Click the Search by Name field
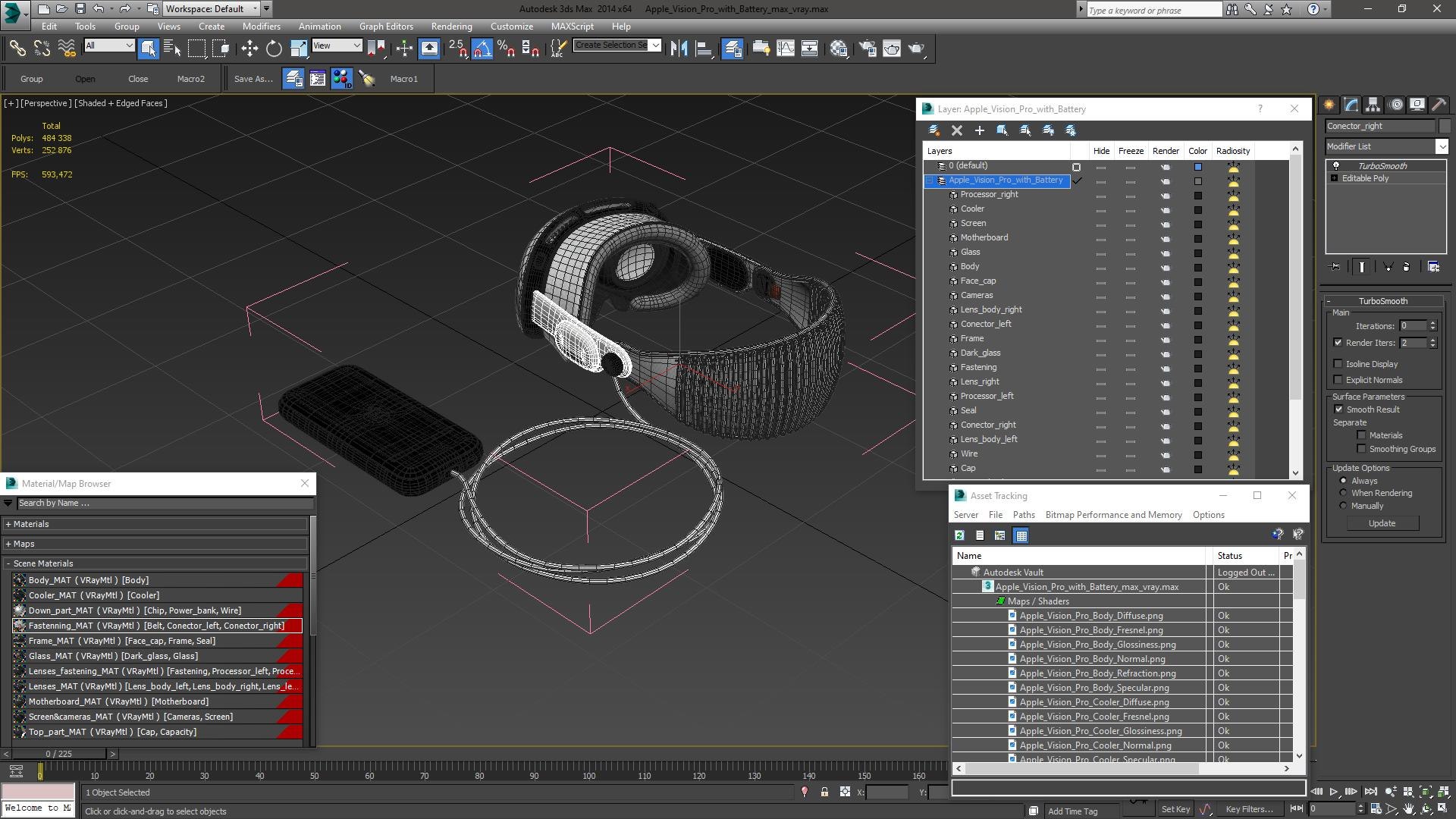1456x819 pixels. click(165, 503)
